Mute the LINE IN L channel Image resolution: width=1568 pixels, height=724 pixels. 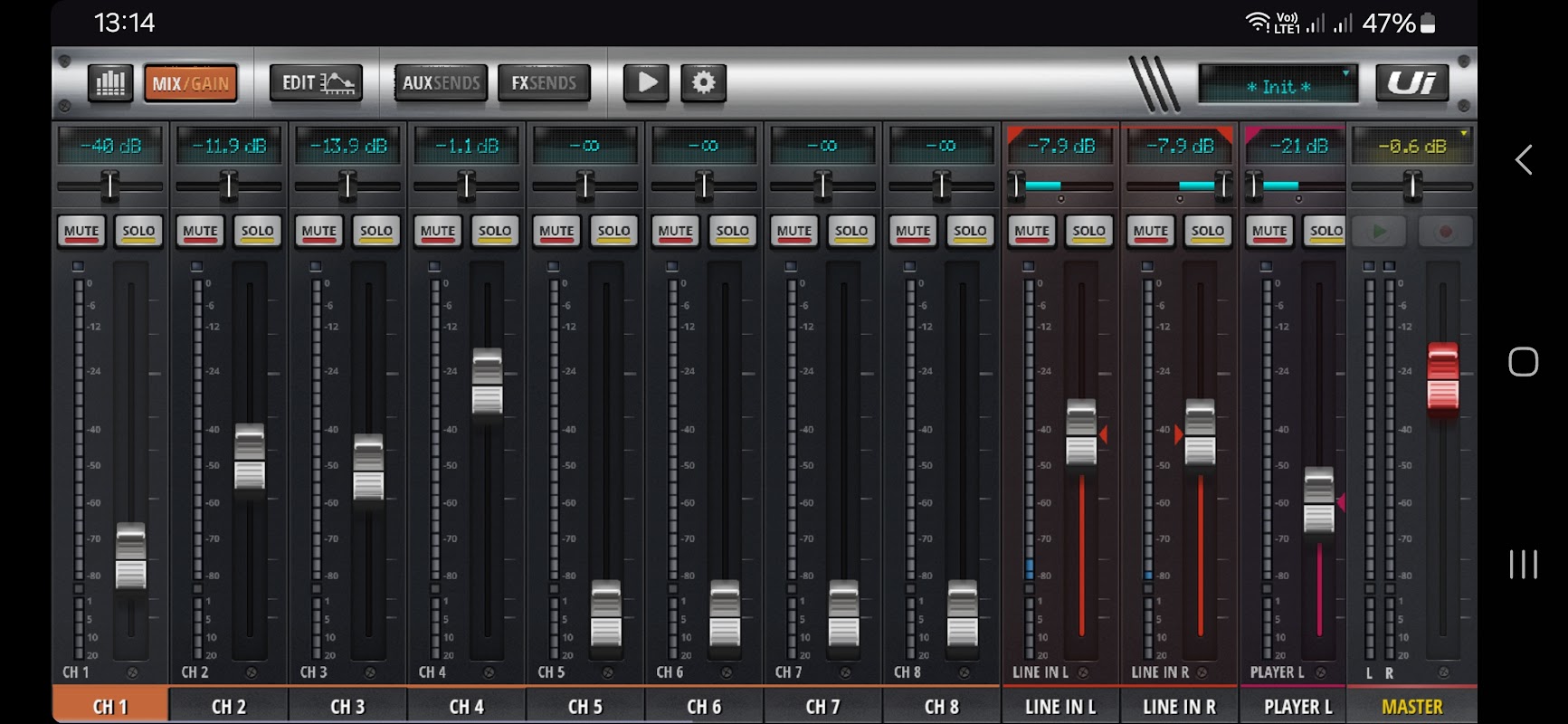pyautogui.click(x=1031, y=232)
